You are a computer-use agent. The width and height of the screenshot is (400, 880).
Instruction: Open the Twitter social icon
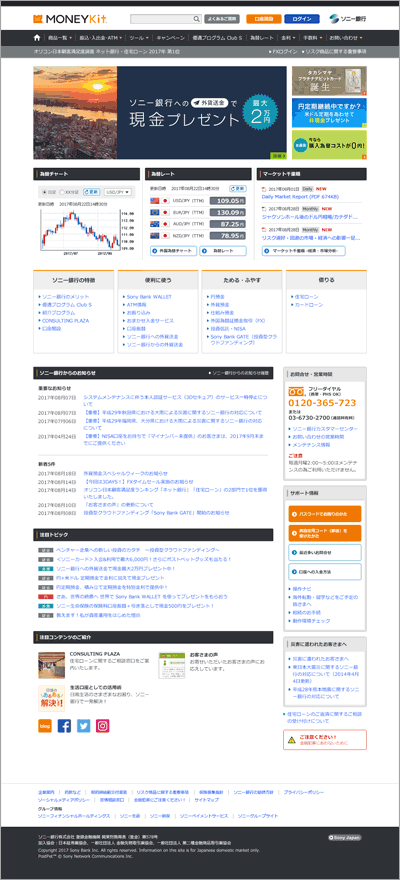coord(84,726)
